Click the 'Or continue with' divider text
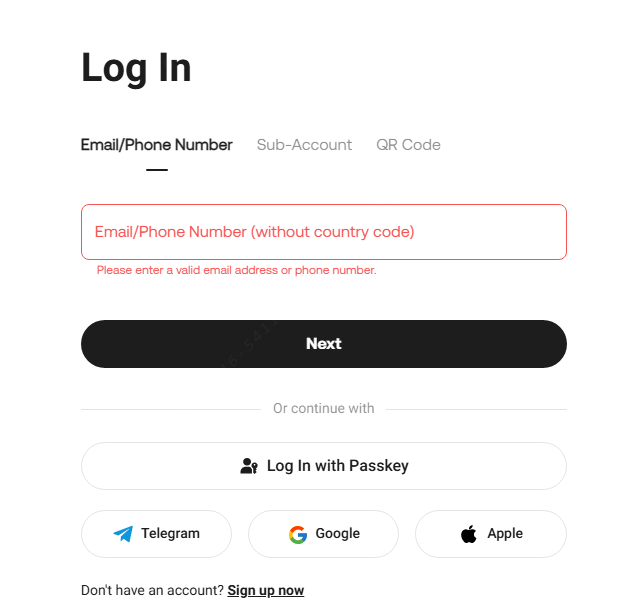This screenshot has height=605, width=630. (x=323, y=408)
